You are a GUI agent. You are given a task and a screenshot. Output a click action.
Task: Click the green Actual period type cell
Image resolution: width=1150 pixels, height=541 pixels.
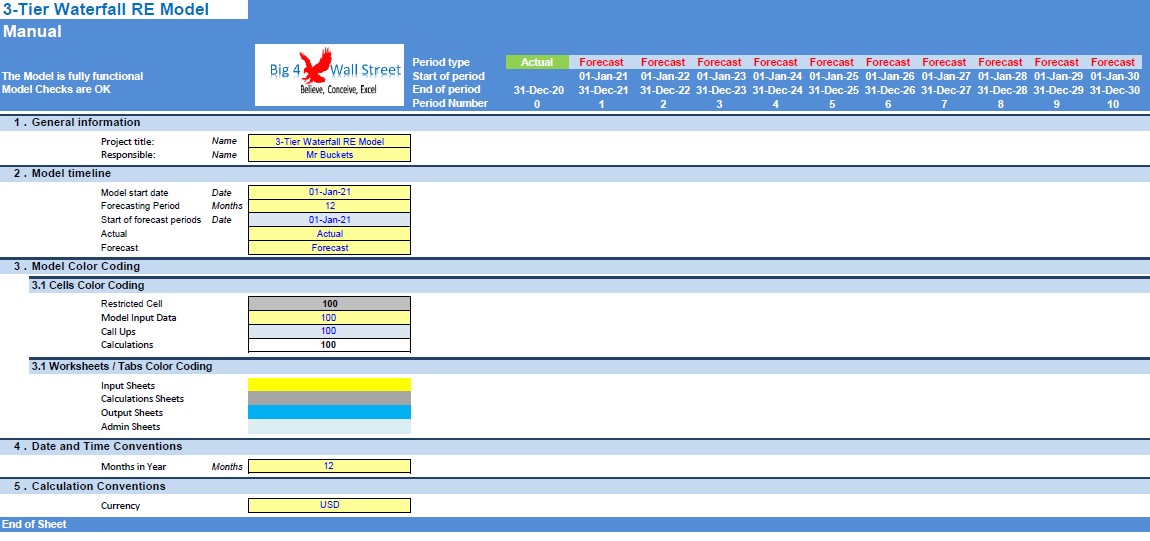(x=537, y=62)
